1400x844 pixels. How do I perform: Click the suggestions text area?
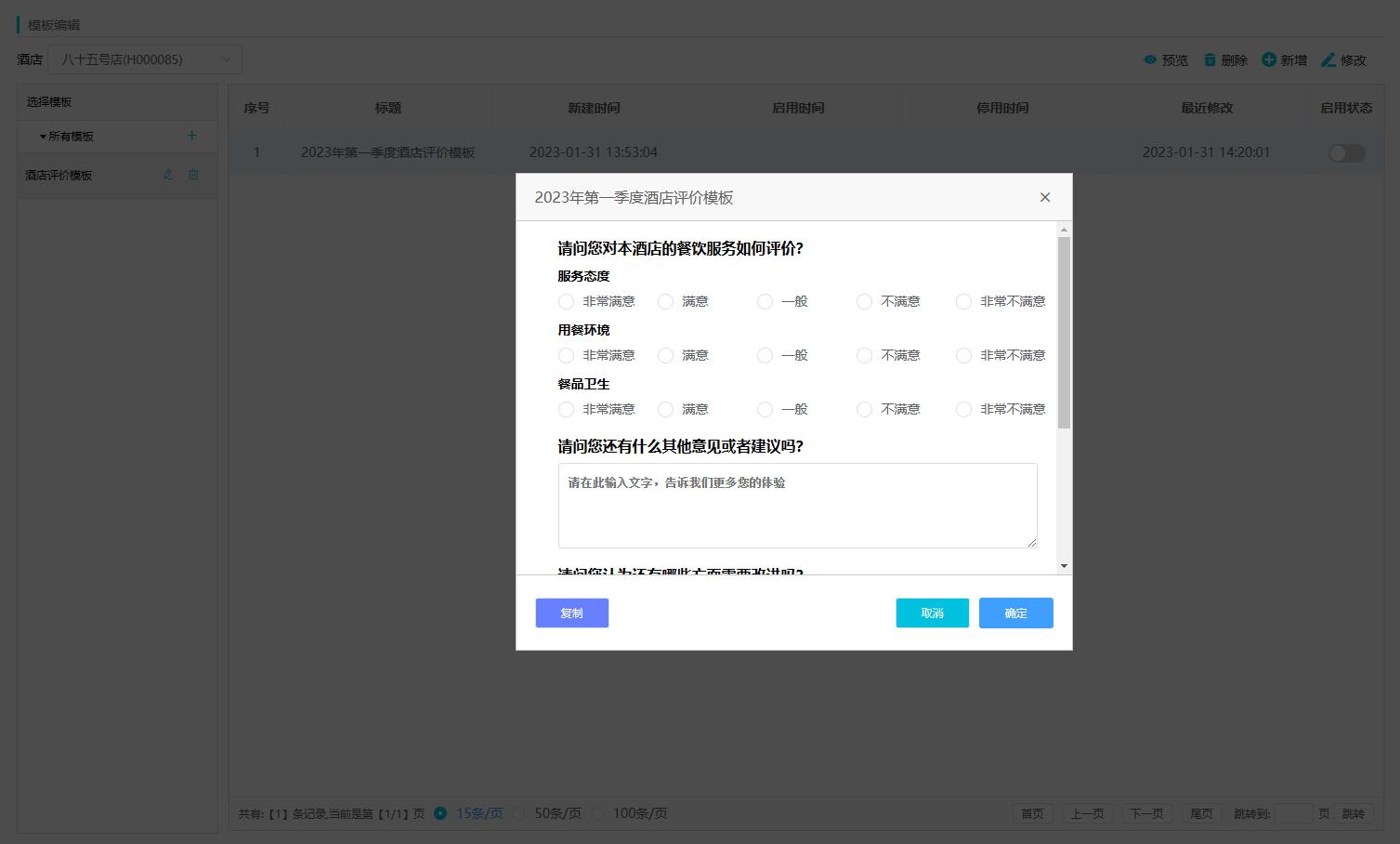pyautogui.click(x=797, y=505)
